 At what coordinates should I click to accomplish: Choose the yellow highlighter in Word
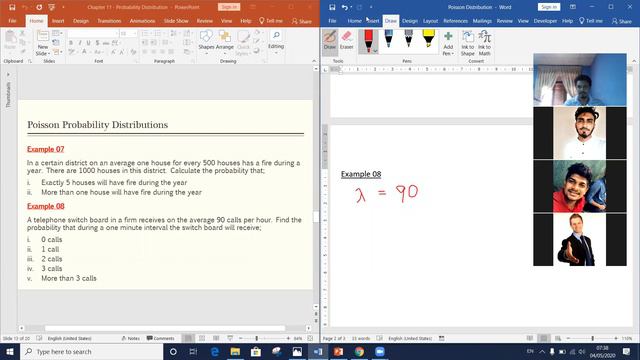(429, 39)
